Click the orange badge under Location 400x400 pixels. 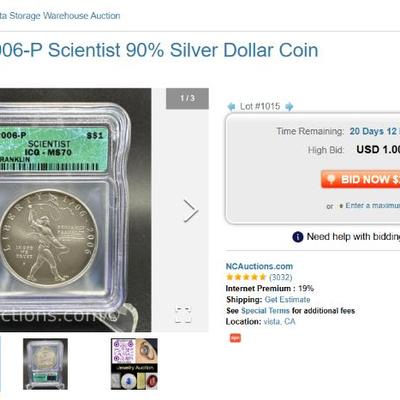pyautogui.click(x=235, y=338)
